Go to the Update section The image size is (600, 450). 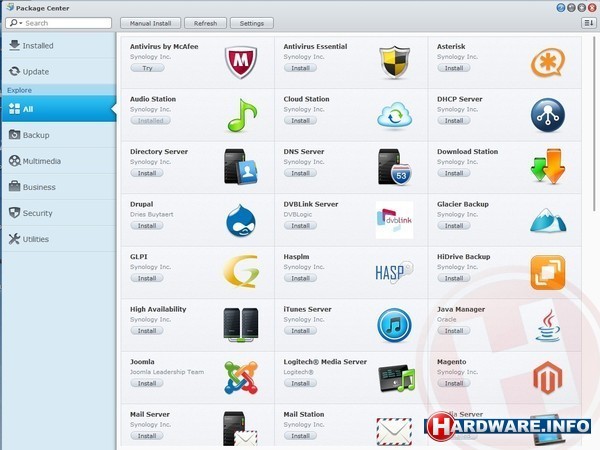[x=59, y=72]
